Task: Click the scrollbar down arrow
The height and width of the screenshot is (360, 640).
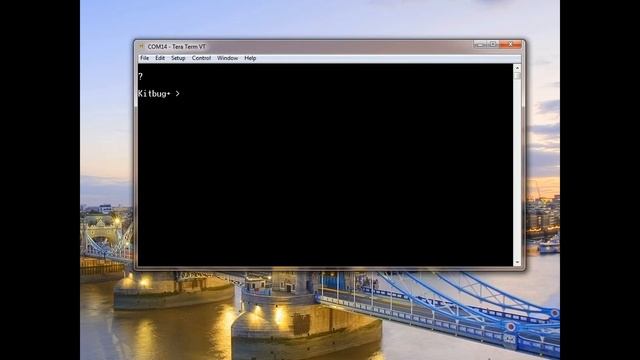Action: [x=517, y=262]
